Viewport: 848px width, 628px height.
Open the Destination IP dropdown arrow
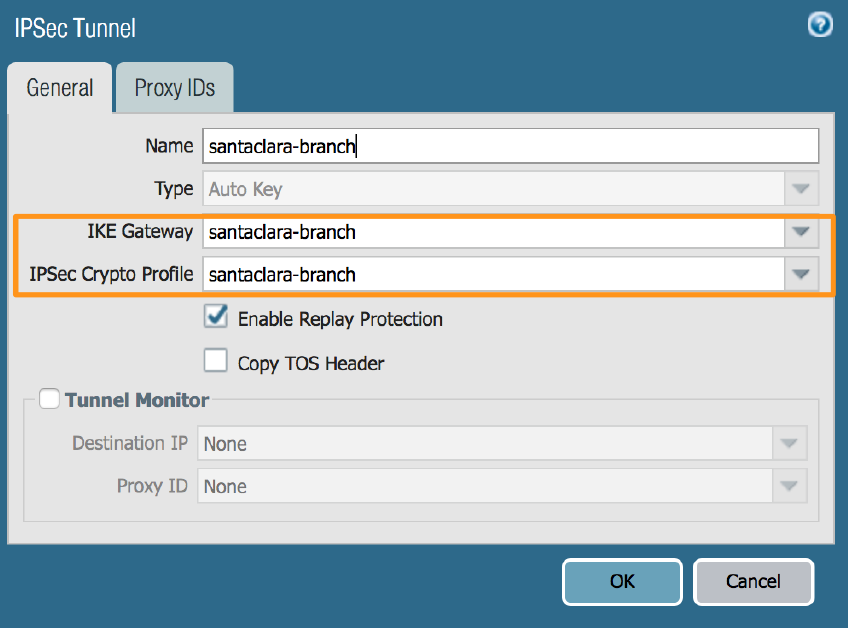[x=789, y=444]
